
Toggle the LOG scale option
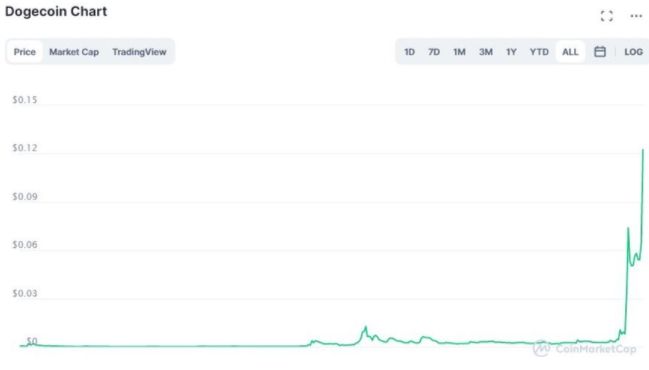[633, 52]
